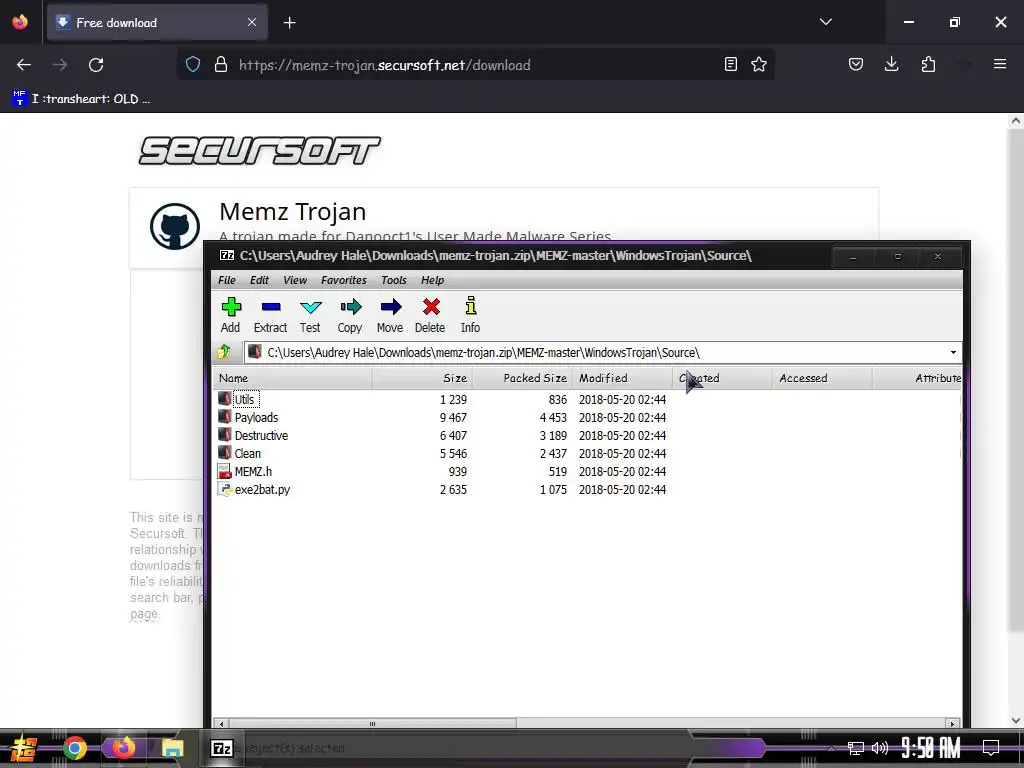Open the Help menu in 7-Zip
The image size is (1024, 768).
pyautogui.click(x=432, y=280)
